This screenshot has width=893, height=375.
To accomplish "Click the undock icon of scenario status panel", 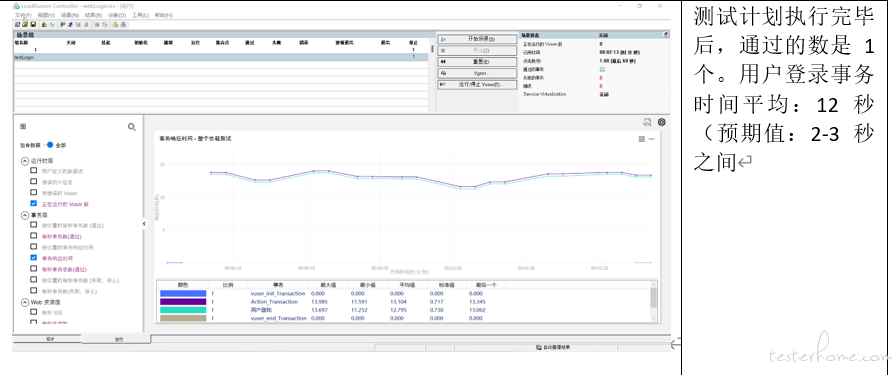I will tap(666, 35).
